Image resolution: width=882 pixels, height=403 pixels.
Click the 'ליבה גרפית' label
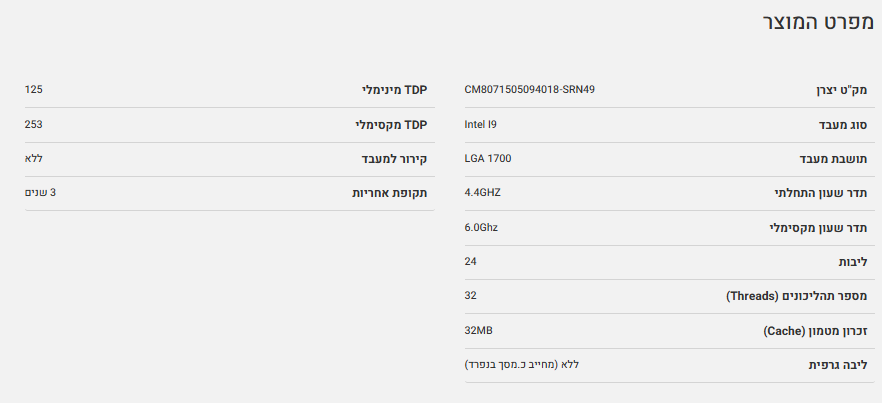(838, 365)
